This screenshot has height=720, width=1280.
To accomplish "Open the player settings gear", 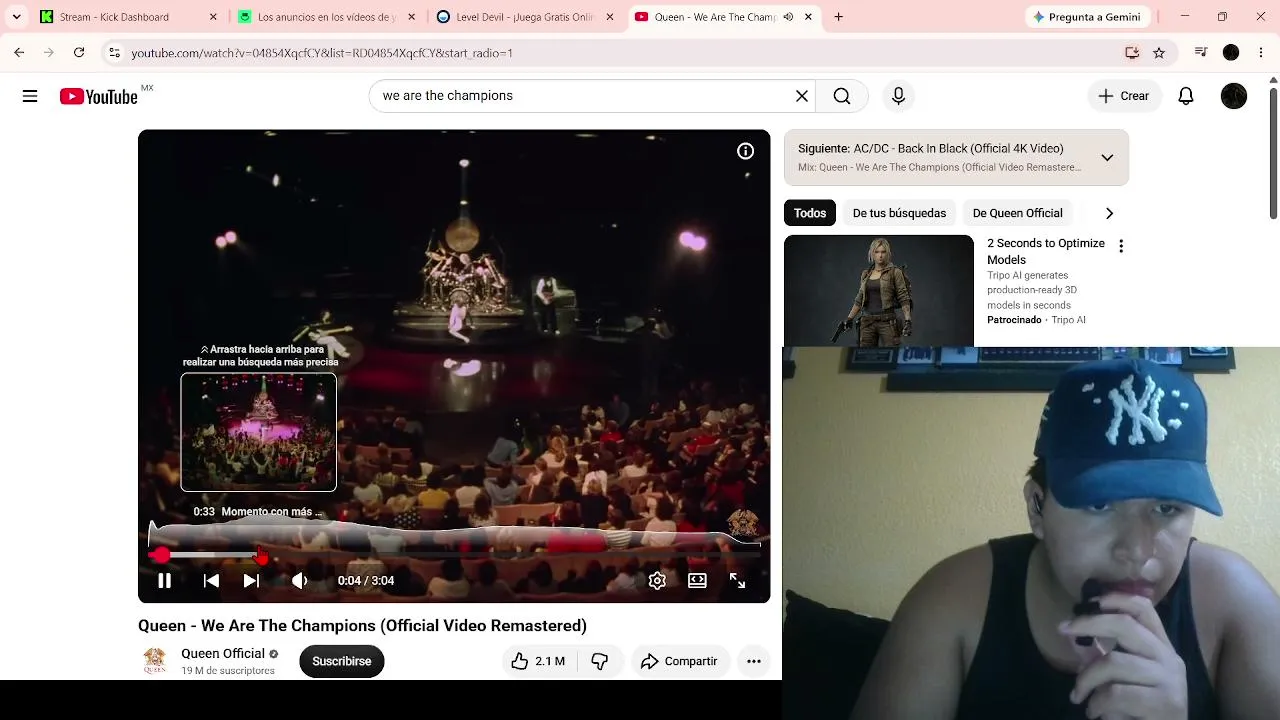I will tap(657, 580).
